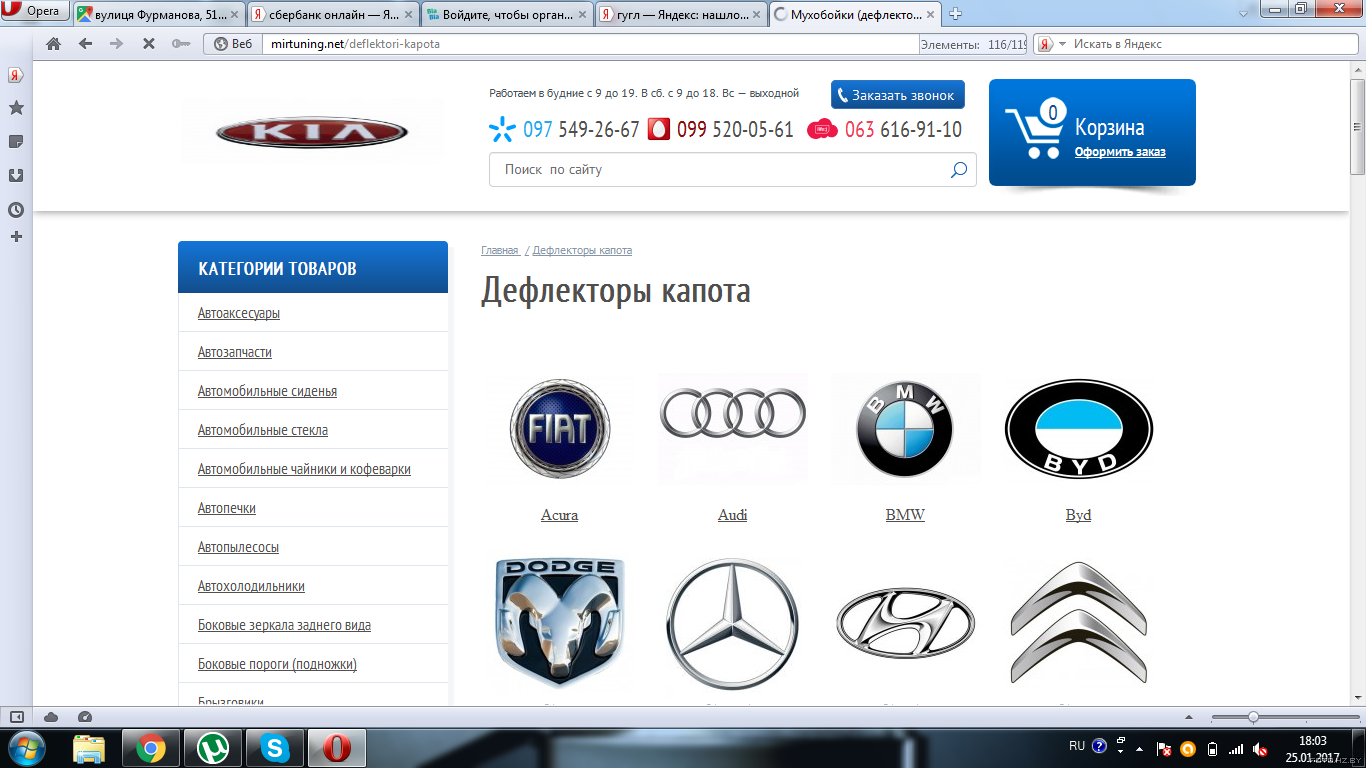The width and height of the screenshot is (1366, 768).
Task: Open a new tab with the plus button
Action: coord(955,14)
